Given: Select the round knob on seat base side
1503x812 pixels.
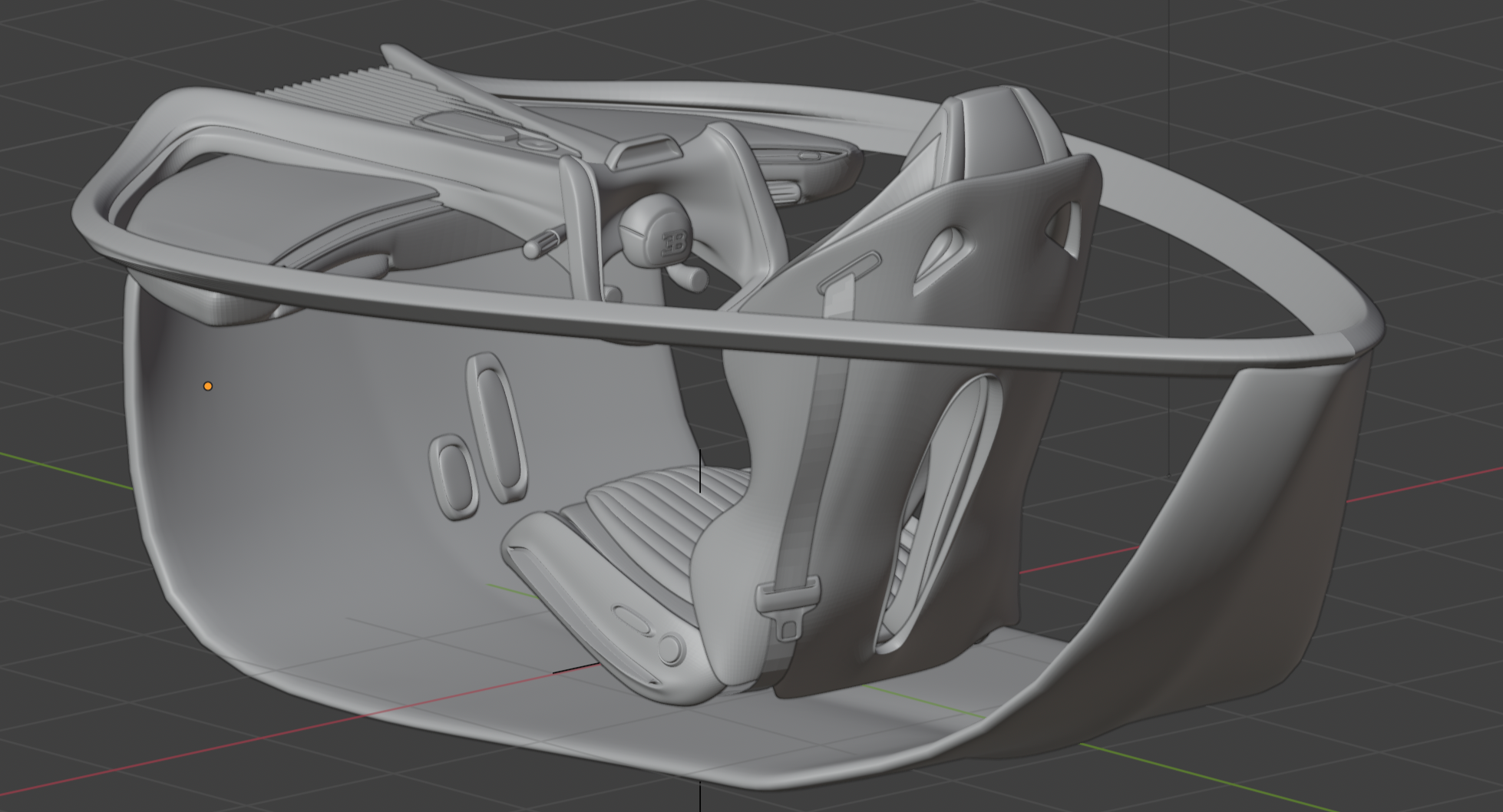Looking at the screenshot, I should (670, 649).
